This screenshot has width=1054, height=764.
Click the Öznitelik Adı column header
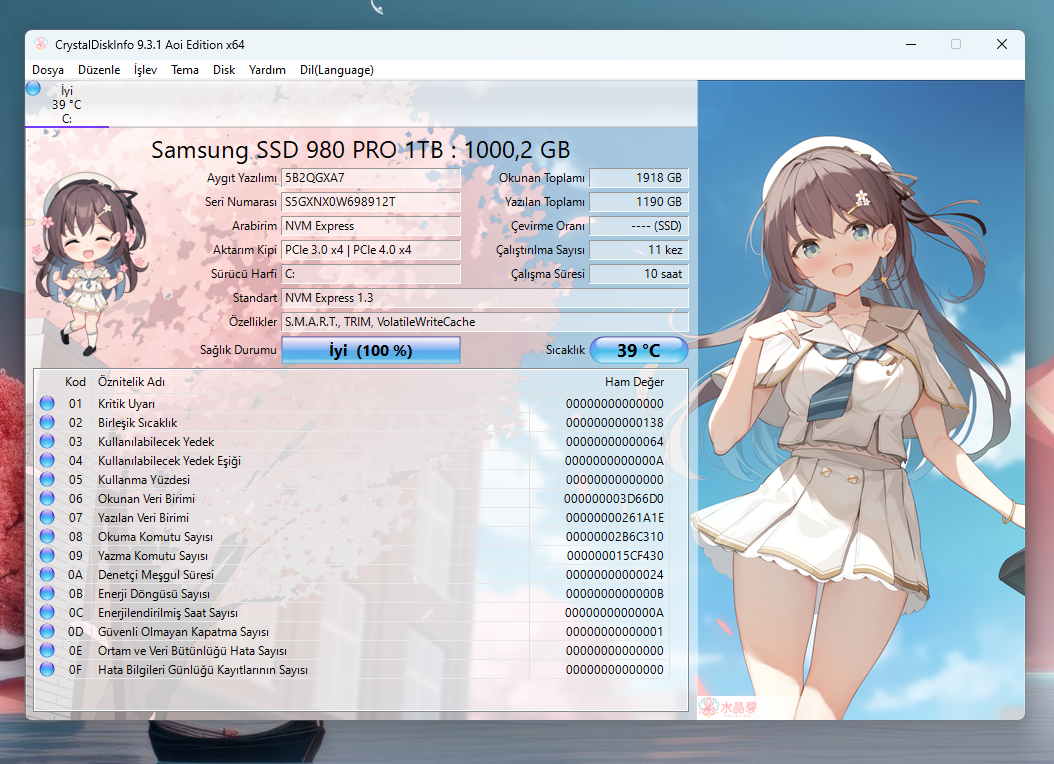click(x=131, y=382)
